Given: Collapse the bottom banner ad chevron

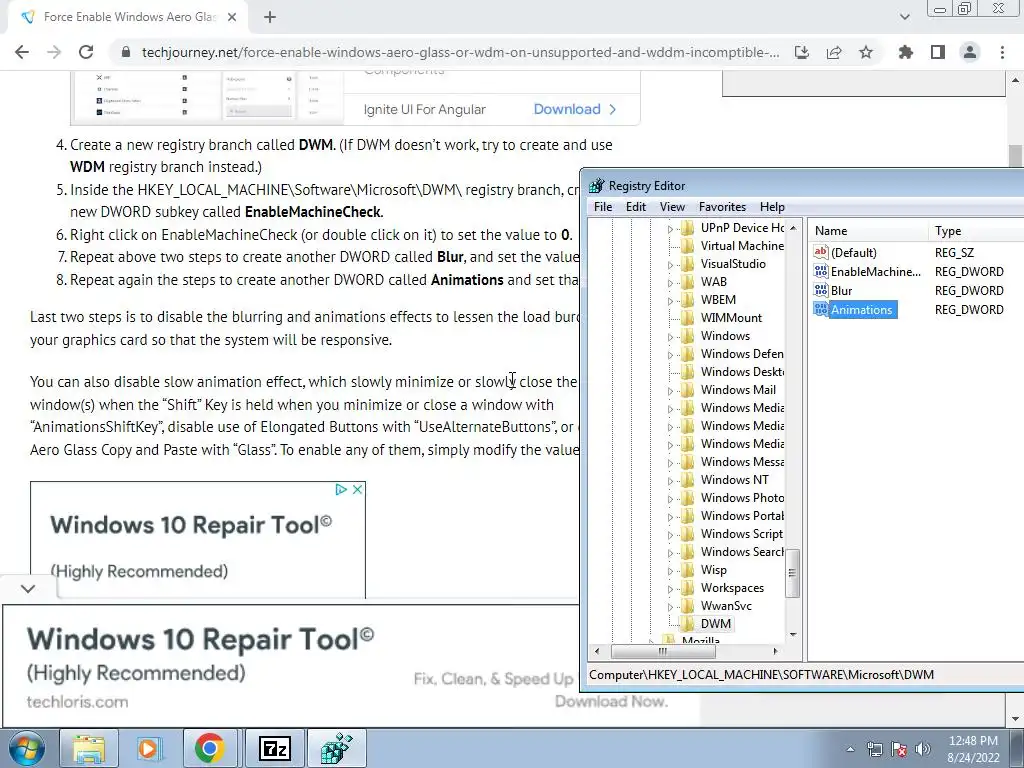Looking at the screenshot, I should click(x=27, y=588).
